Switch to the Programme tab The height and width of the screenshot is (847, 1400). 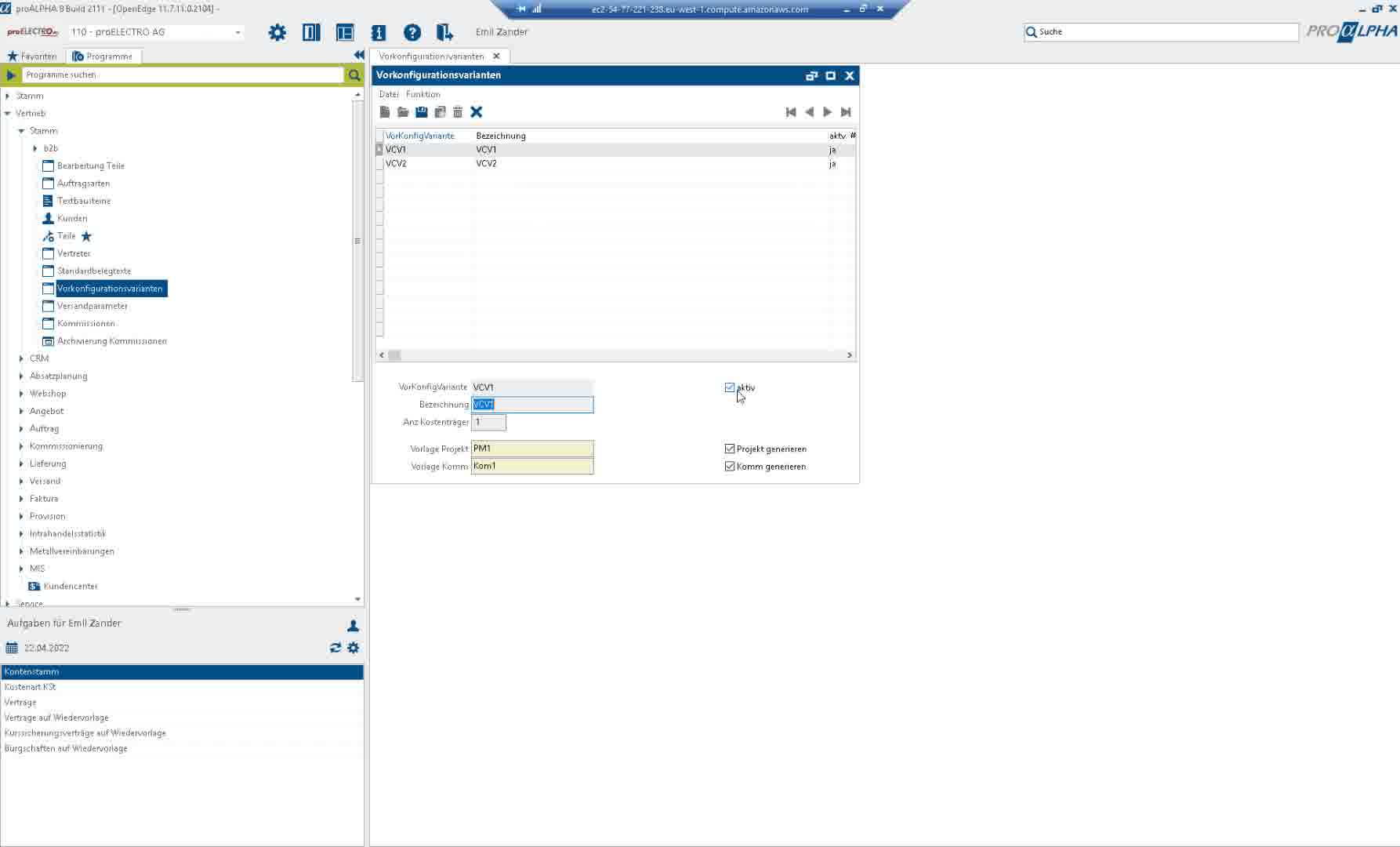click(x=103, y=56)
